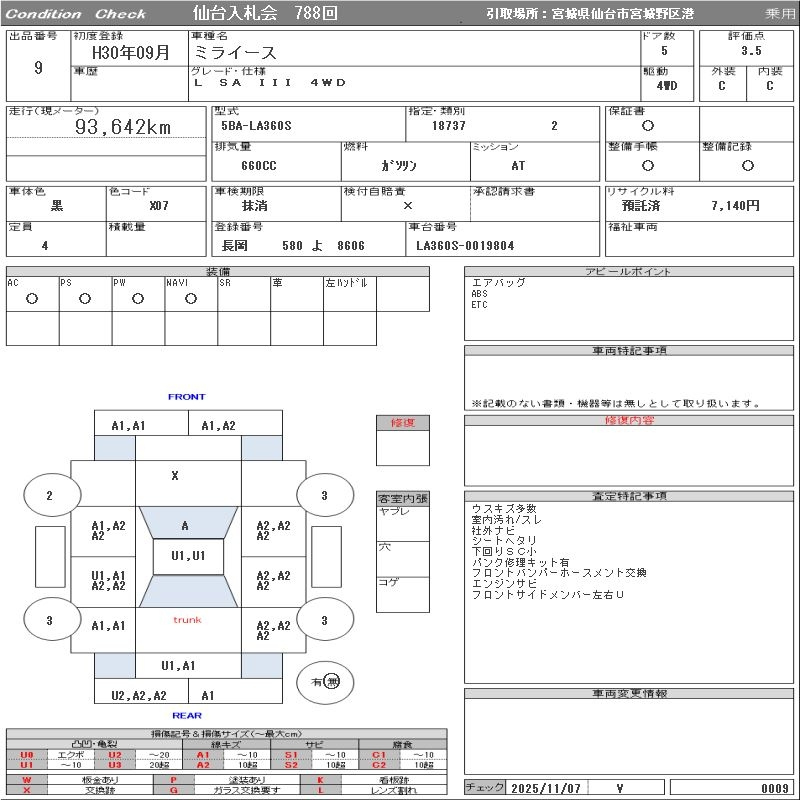The height and width of the screenshot is (800, 800).
Task: Click the U1,U1 roof panel box
Action: coord(188,556)
